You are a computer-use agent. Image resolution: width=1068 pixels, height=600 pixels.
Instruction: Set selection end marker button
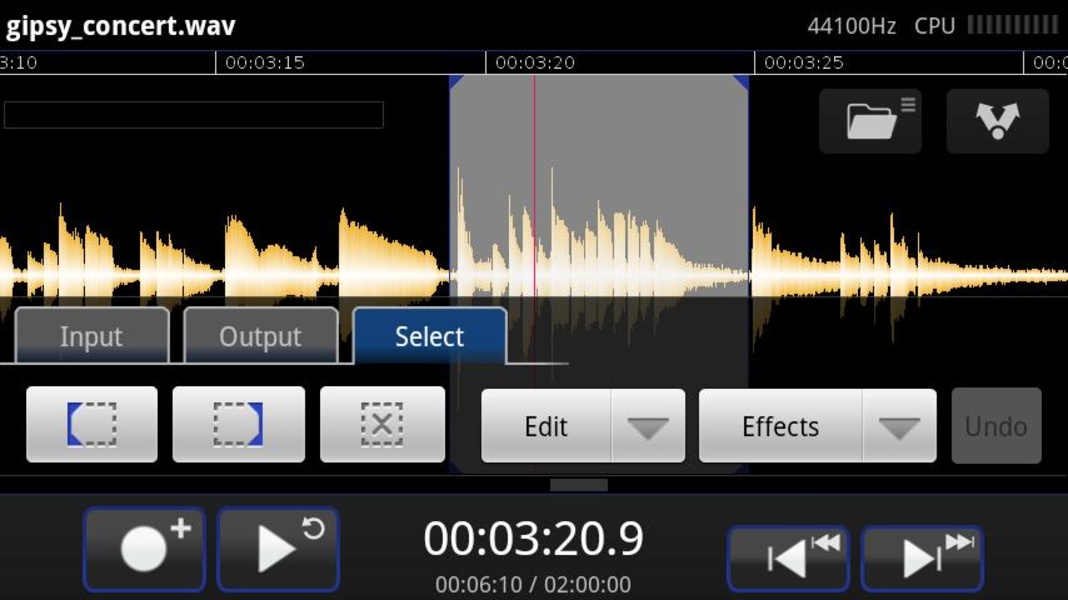(238, 424)
